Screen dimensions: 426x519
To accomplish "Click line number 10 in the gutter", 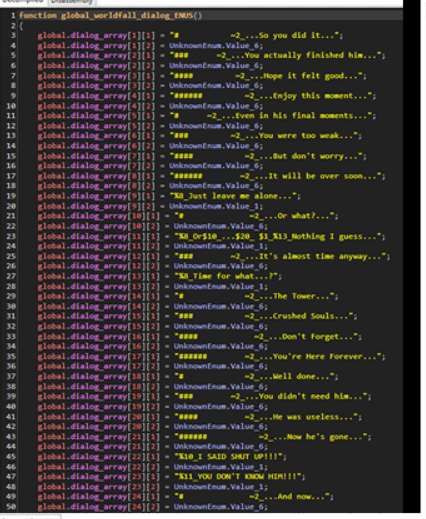I will coord(11,106).
